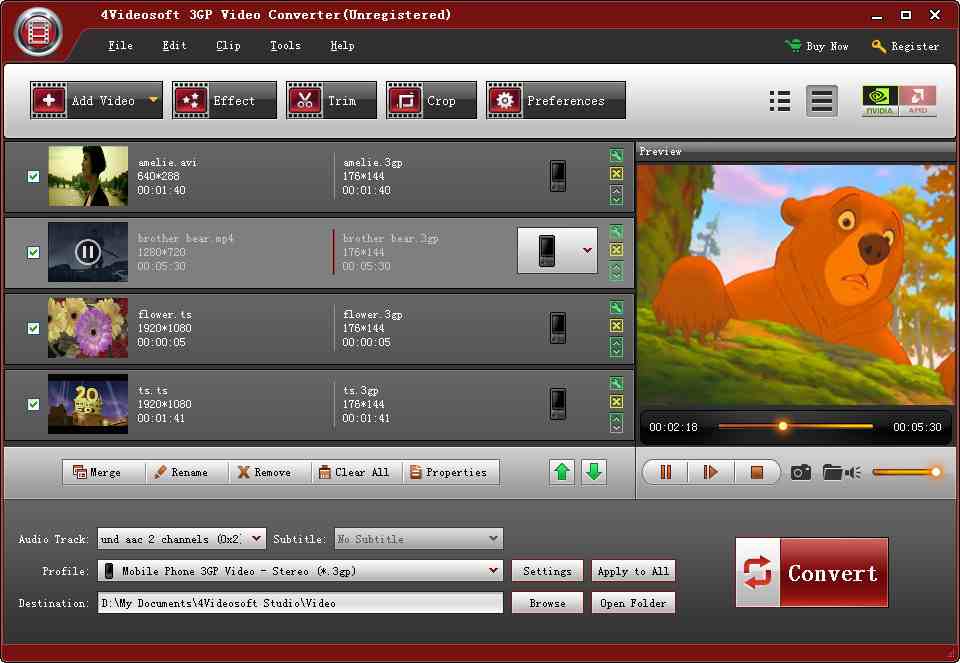Mute the preview with the speaker icon
This screenshot has height=663, width=960.
point(853,472)
